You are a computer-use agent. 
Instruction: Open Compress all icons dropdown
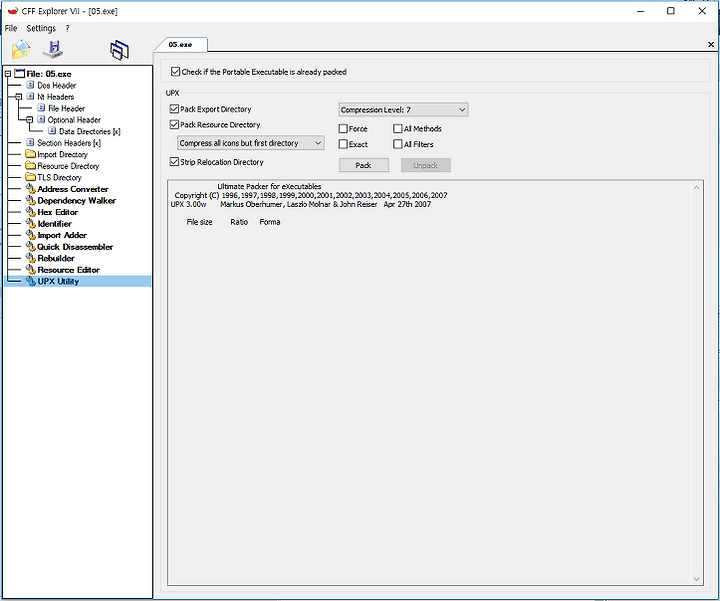[x=251, y=143]
